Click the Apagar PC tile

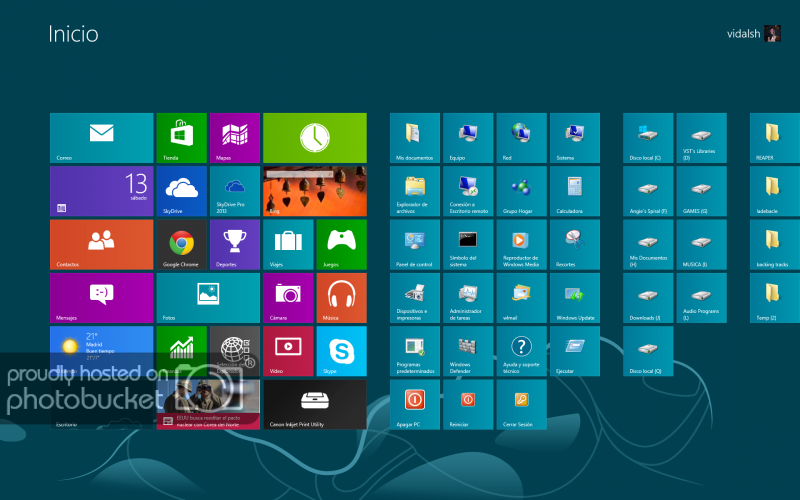point(415,403)
